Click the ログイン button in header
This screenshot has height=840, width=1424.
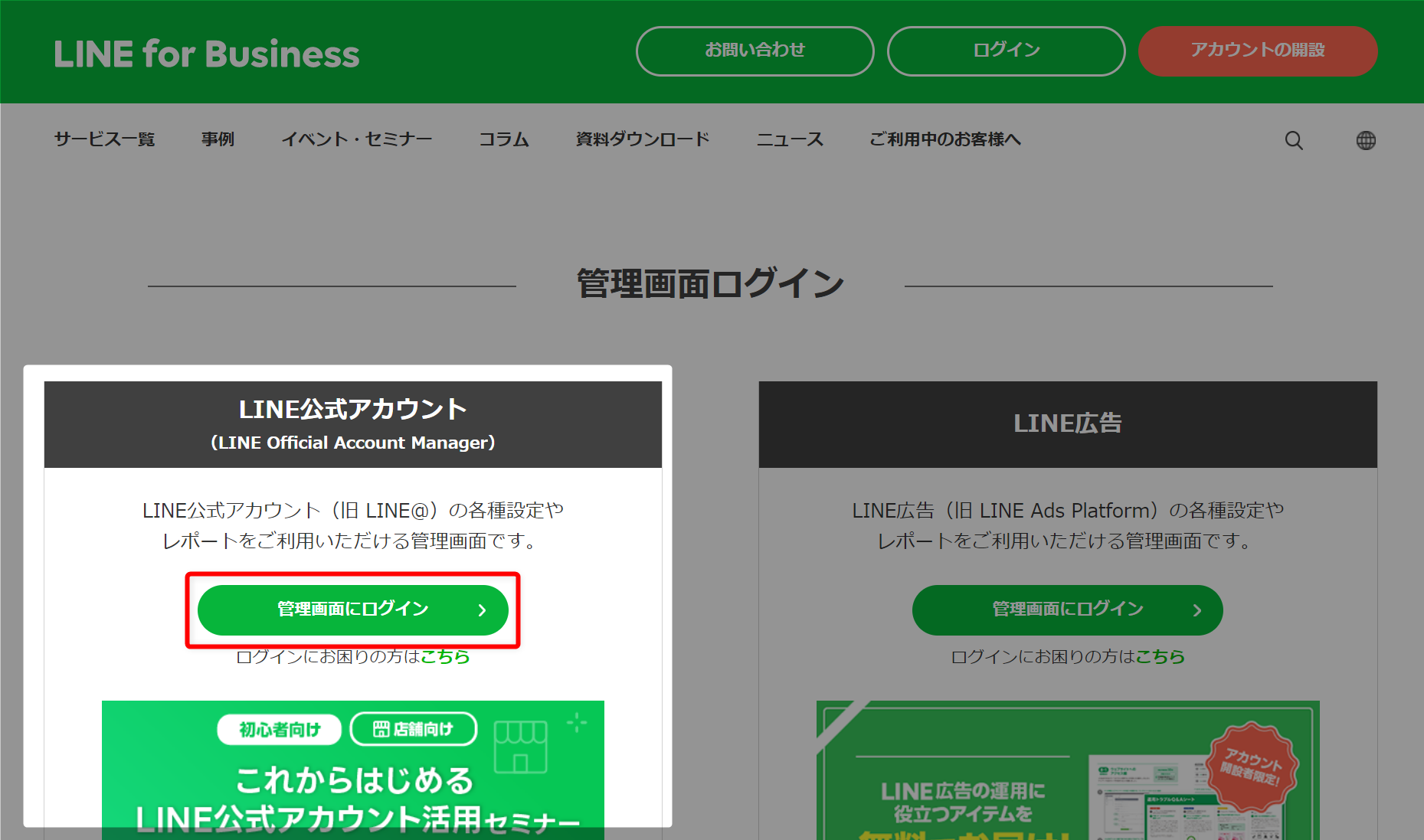coord(1006,51)
